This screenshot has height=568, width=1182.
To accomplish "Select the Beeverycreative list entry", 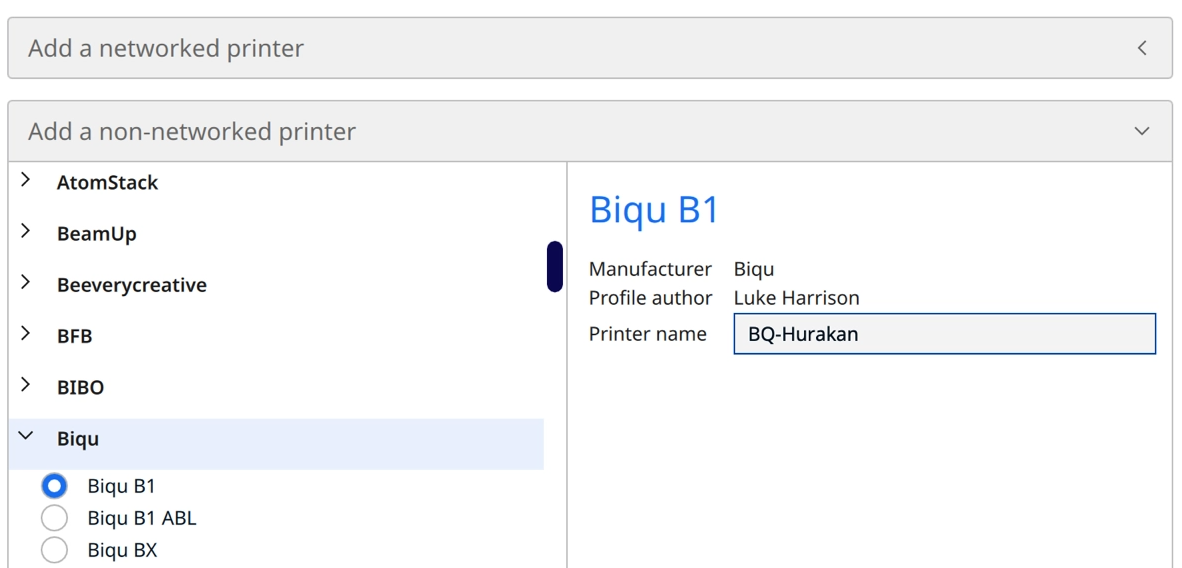I will coord(131,285).
